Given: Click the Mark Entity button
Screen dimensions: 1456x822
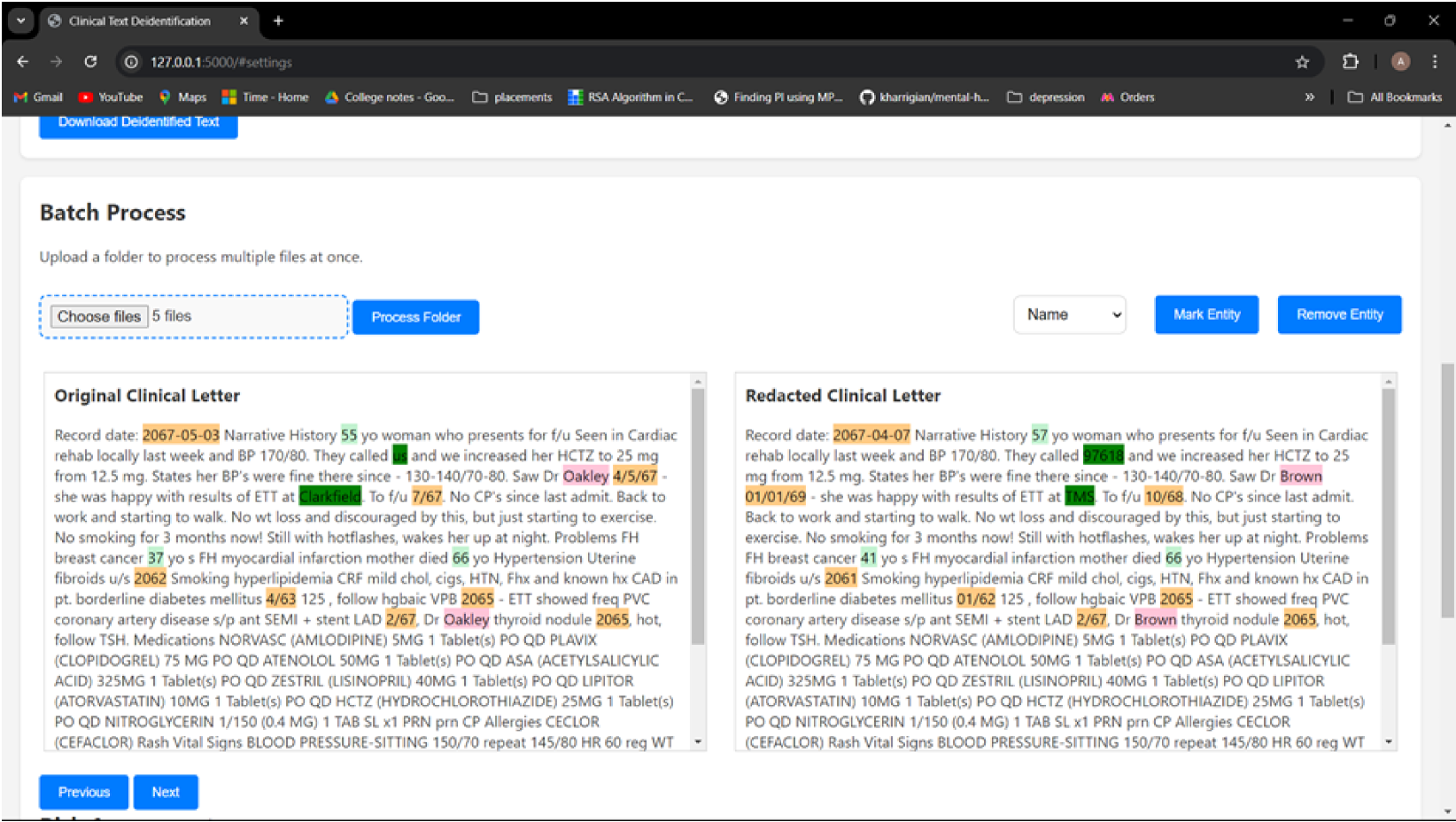Looking at the screenshot, I should pos(1206,314).
